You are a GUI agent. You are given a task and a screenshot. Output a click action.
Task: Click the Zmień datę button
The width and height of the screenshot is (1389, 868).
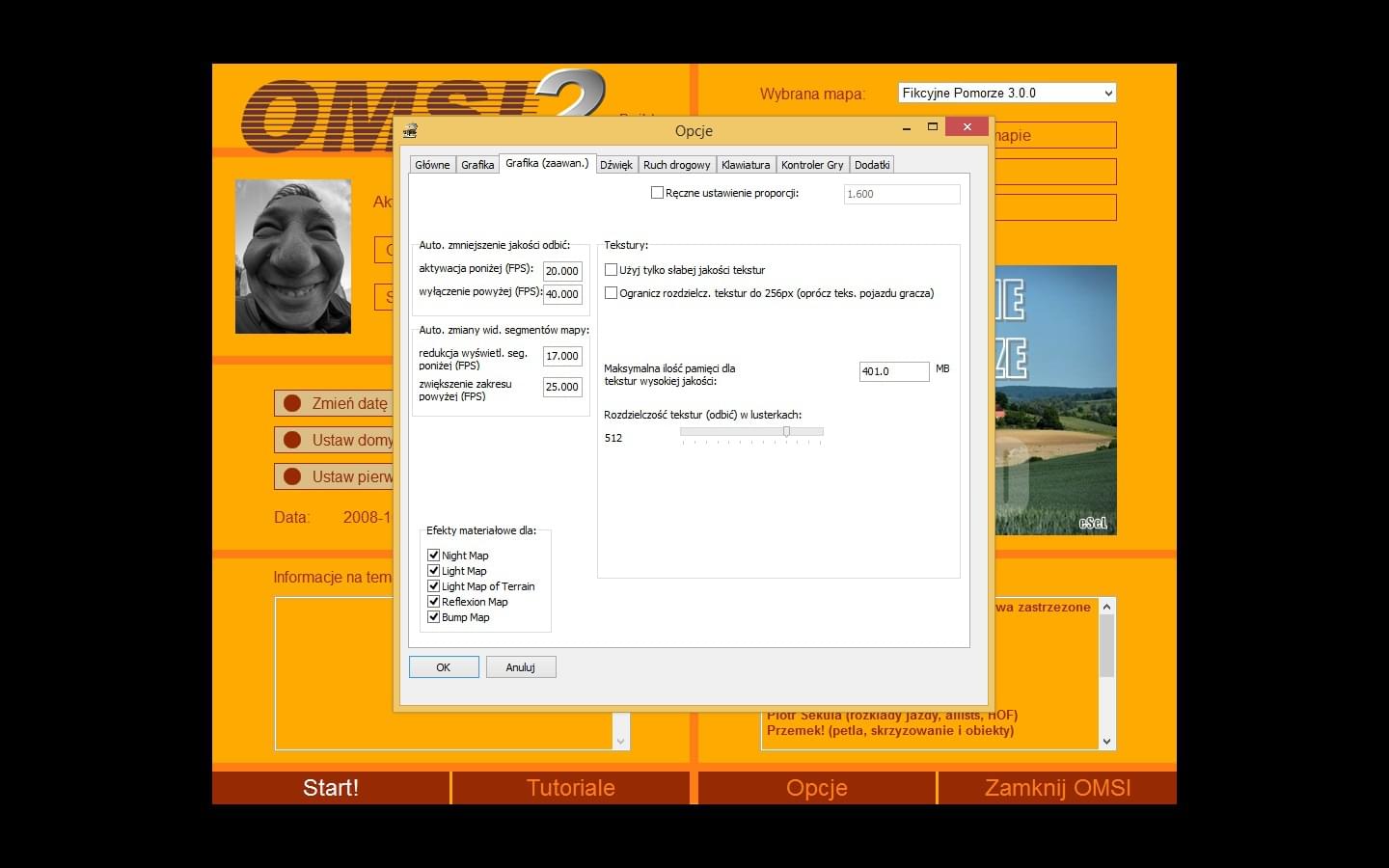click(x=334, y=403)
